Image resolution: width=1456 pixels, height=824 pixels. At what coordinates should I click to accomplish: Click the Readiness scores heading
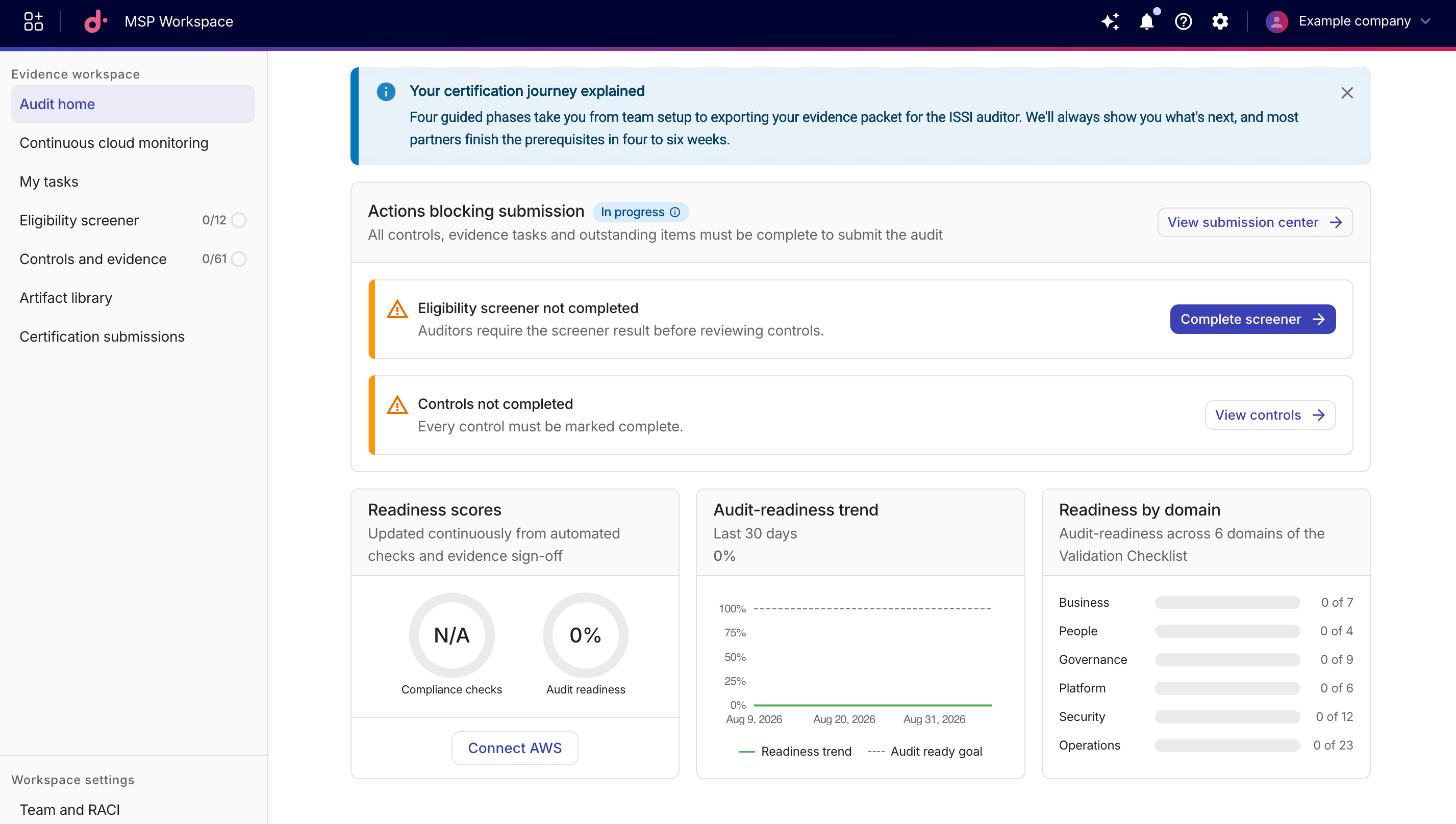(434, 510)
